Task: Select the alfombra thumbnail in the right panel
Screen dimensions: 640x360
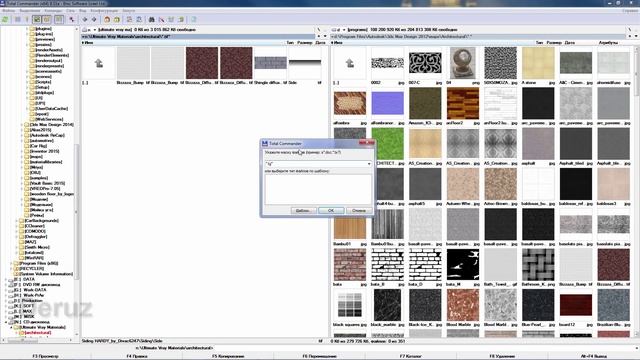Action: click(350, 103)
